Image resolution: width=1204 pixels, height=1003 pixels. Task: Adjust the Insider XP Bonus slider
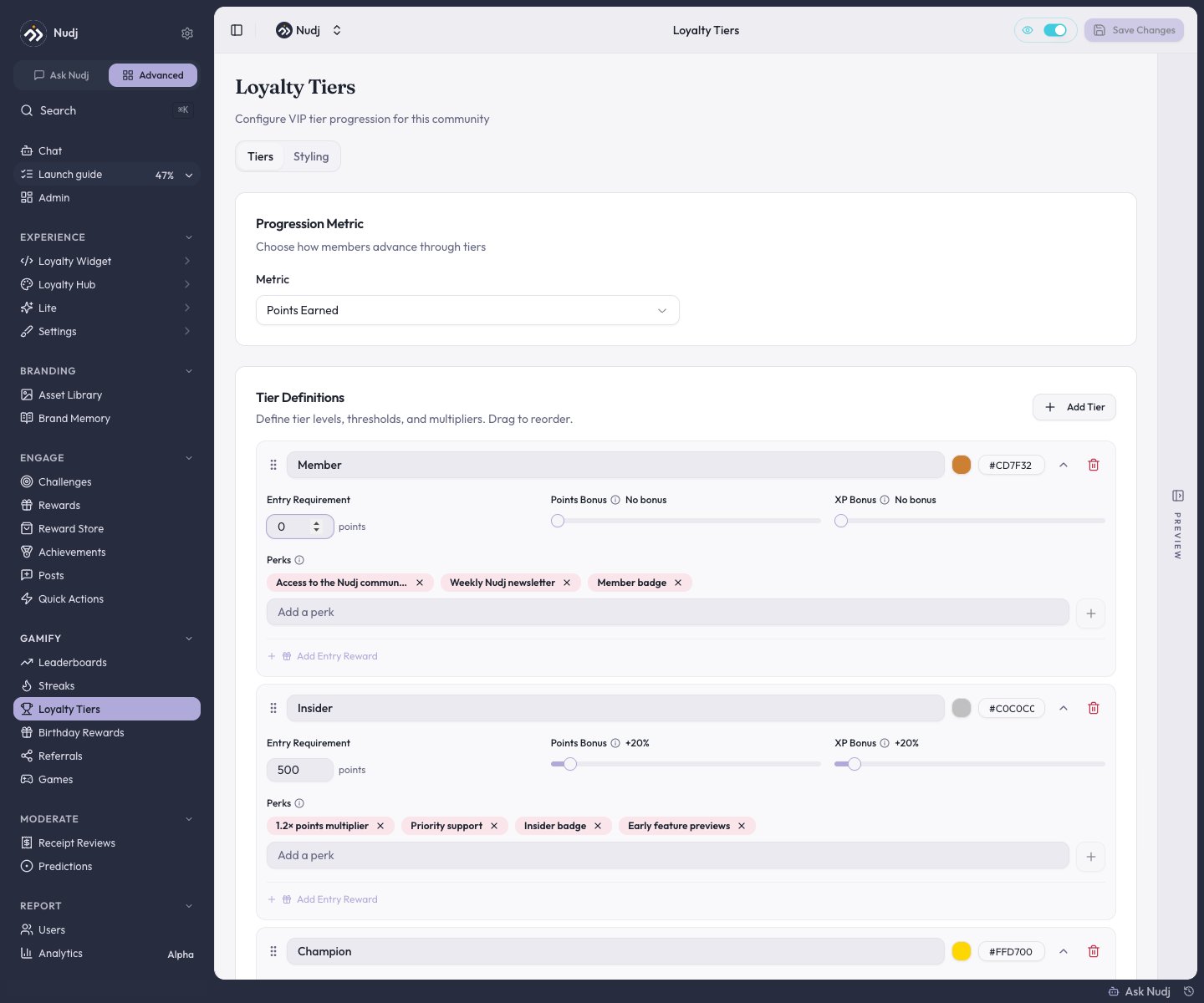click(x=855, y=764)
